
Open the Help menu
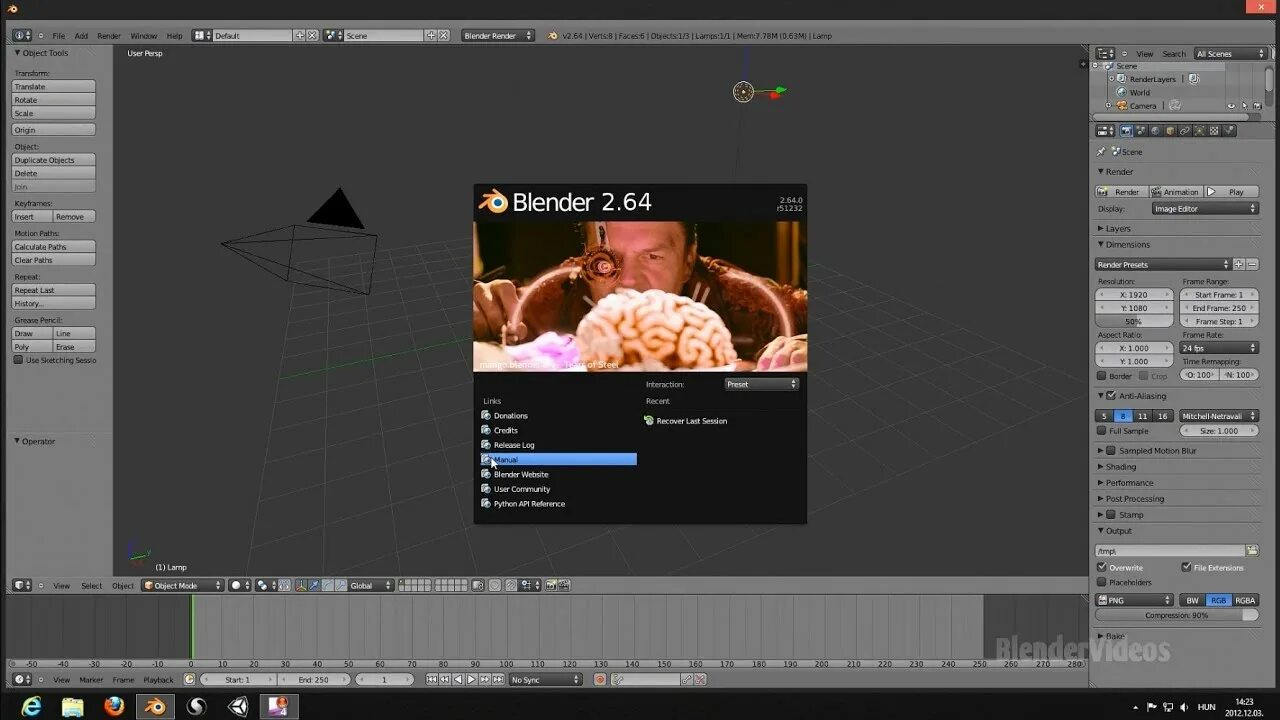click(x=174, y=35)
